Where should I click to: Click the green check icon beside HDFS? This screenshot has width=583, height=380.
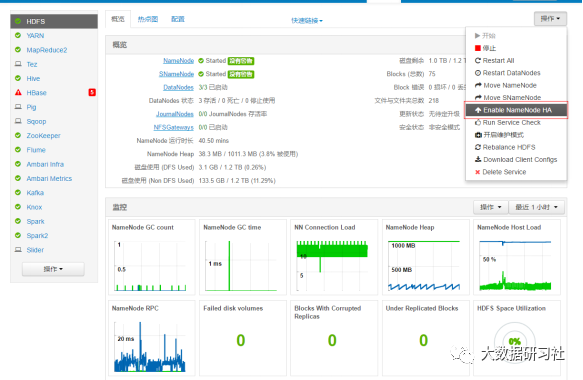coord(18,21)
